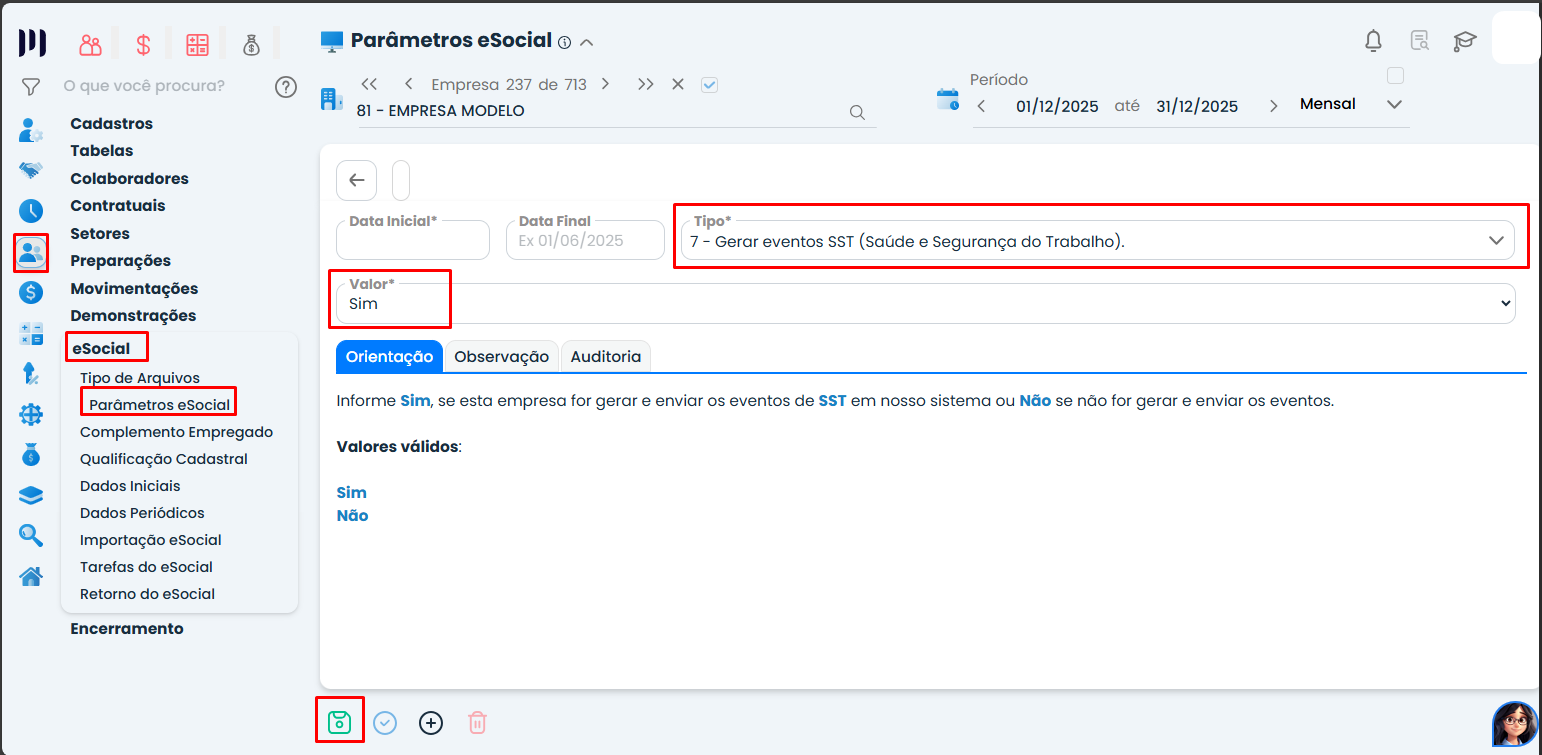The width and height of the screenshot is (1542, 755).
Task: Open Importação eSocial in the submenu
Action: point(151,540)
